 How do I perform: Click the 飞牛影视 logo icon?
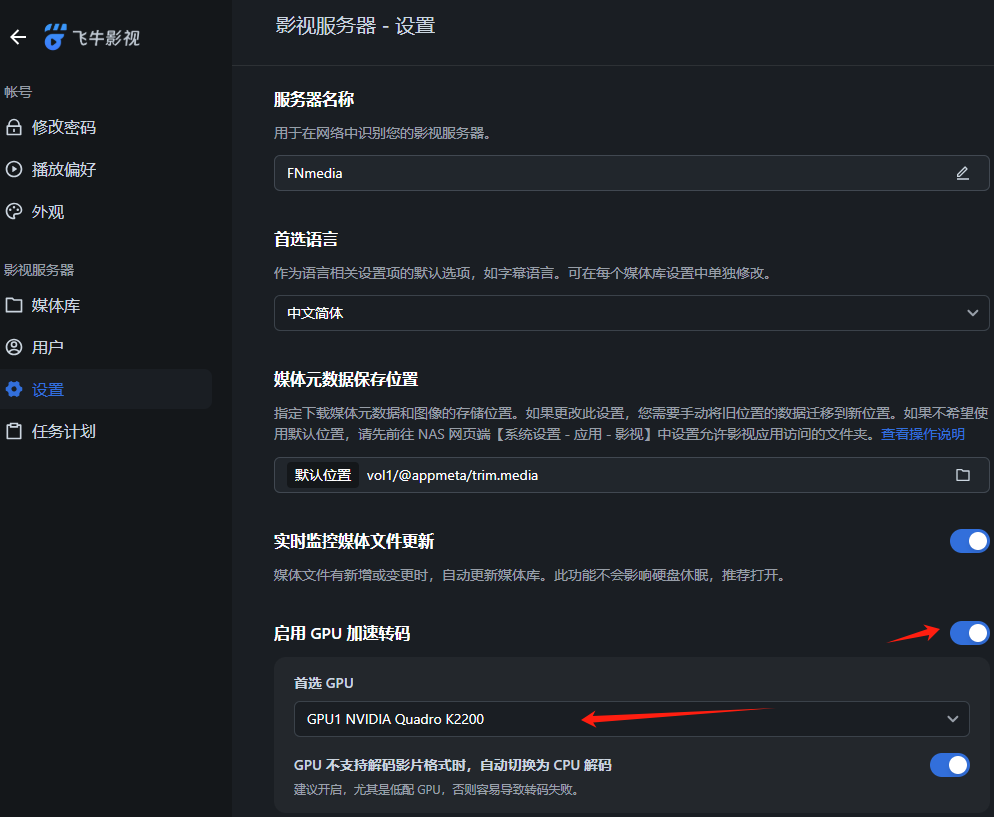[x=55, y=37]
